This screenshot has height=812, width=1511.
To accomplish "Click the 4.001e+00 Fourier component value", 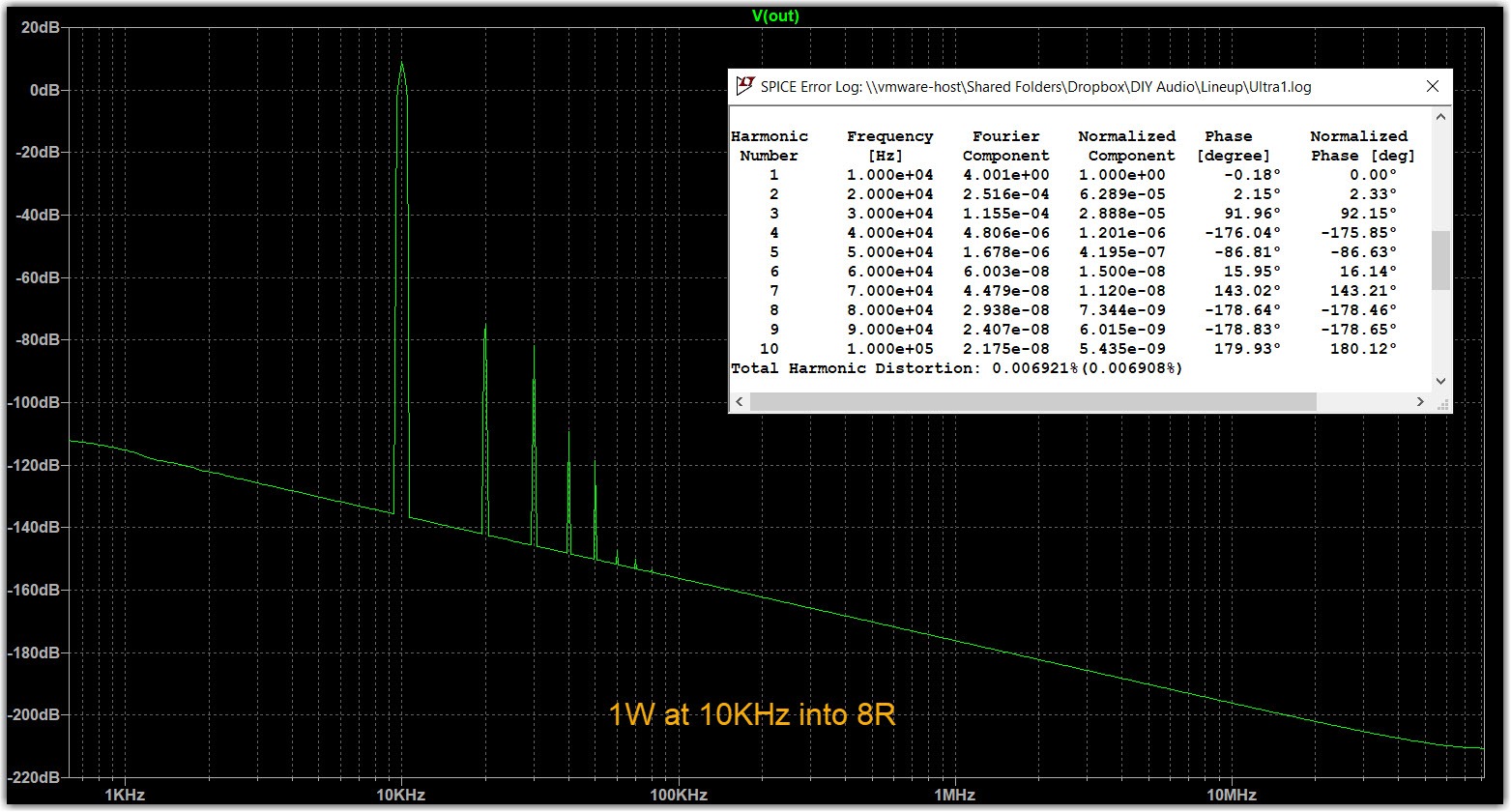I will [x=1005, y=175].
